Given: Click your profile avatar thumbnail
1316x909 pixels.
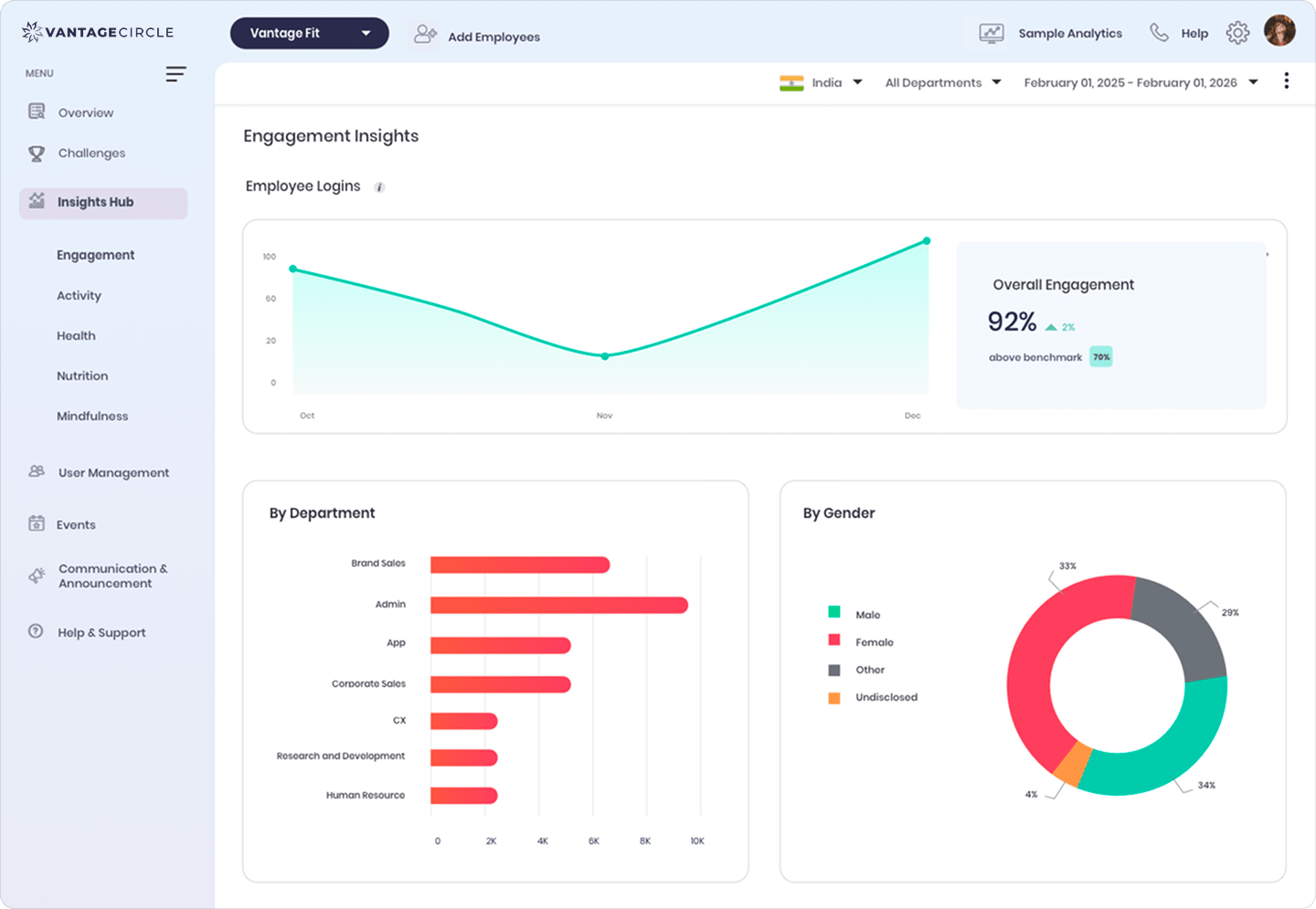Looking at the screenshot, I should tap(1281, 30).
